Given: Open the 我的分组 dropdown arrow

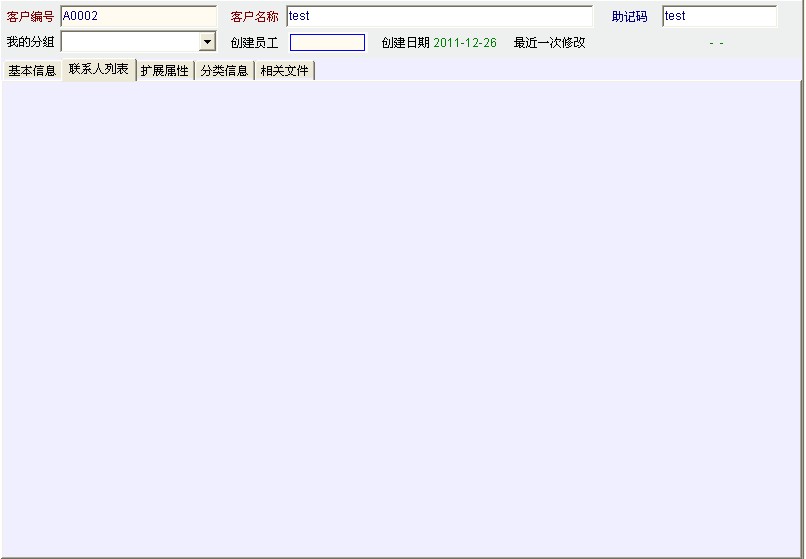Looking at the screenshot, I should pyautogui.click(x=207, y=42).
